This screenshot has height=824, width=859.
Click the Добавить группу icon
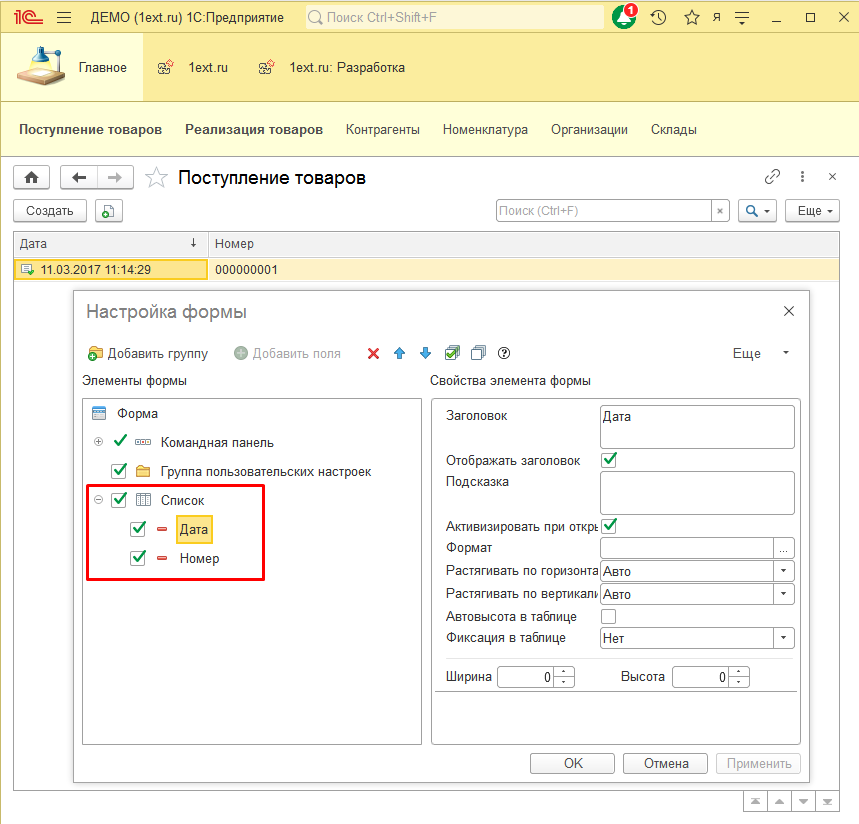tap(97, 353)
